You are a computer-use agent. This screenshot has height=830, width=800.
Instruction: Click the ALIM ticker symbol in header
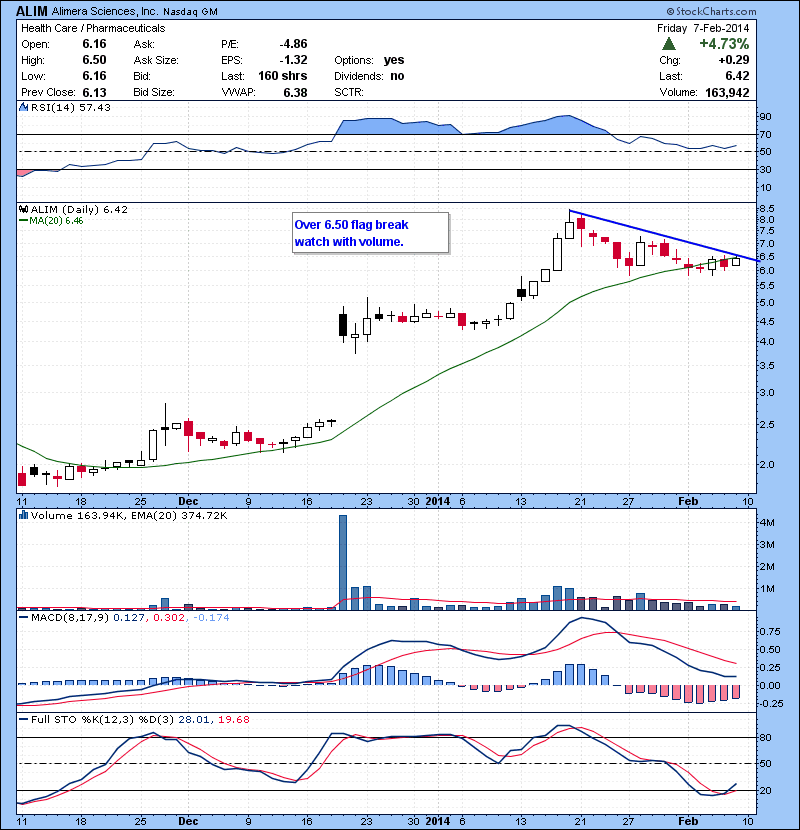[32, 11]
